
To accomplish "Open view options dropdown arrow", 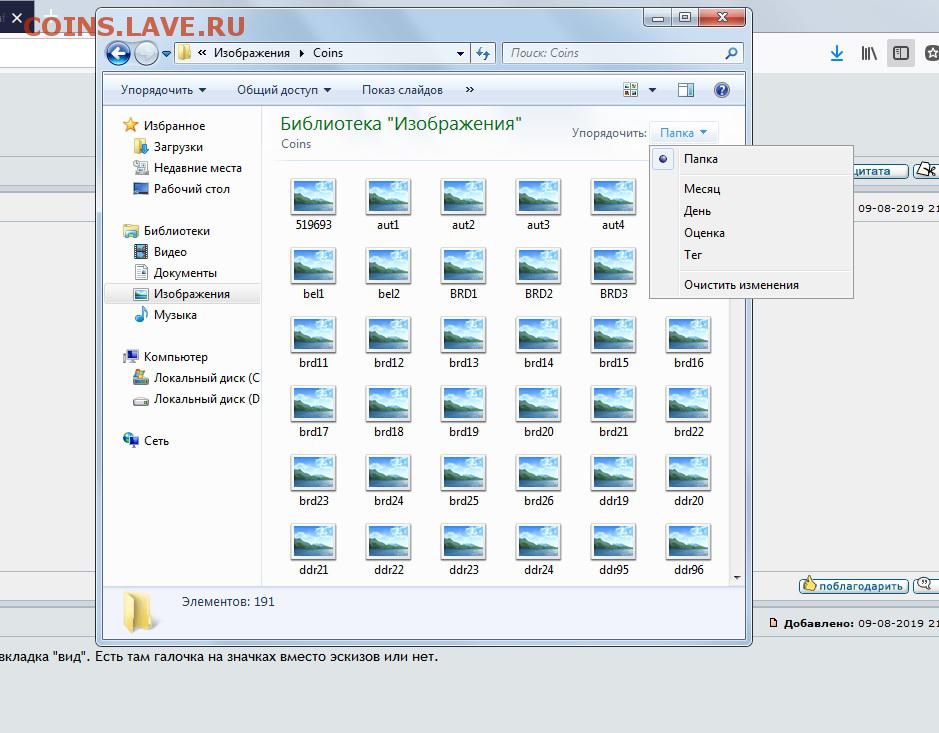I will pyautogui.click(x=652, y=90).
